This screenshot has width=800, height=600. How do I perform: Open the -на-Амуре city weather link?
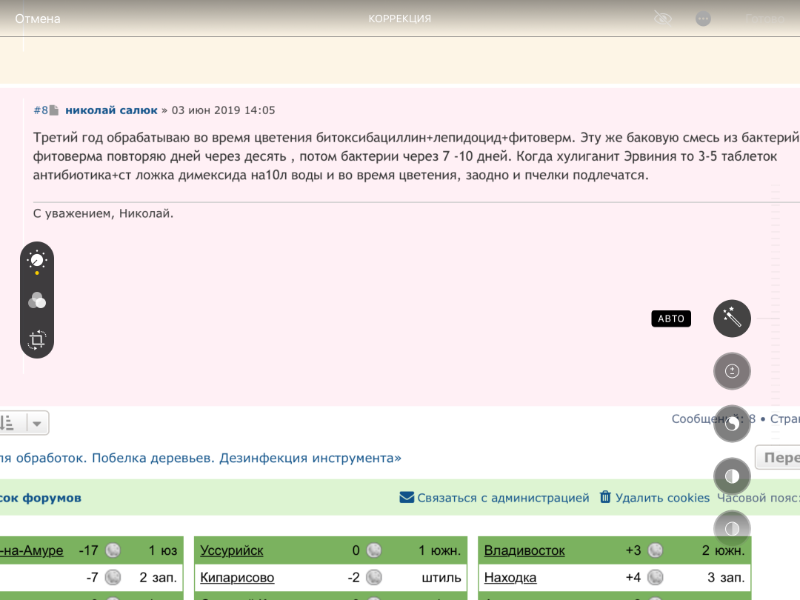(32, 551)
